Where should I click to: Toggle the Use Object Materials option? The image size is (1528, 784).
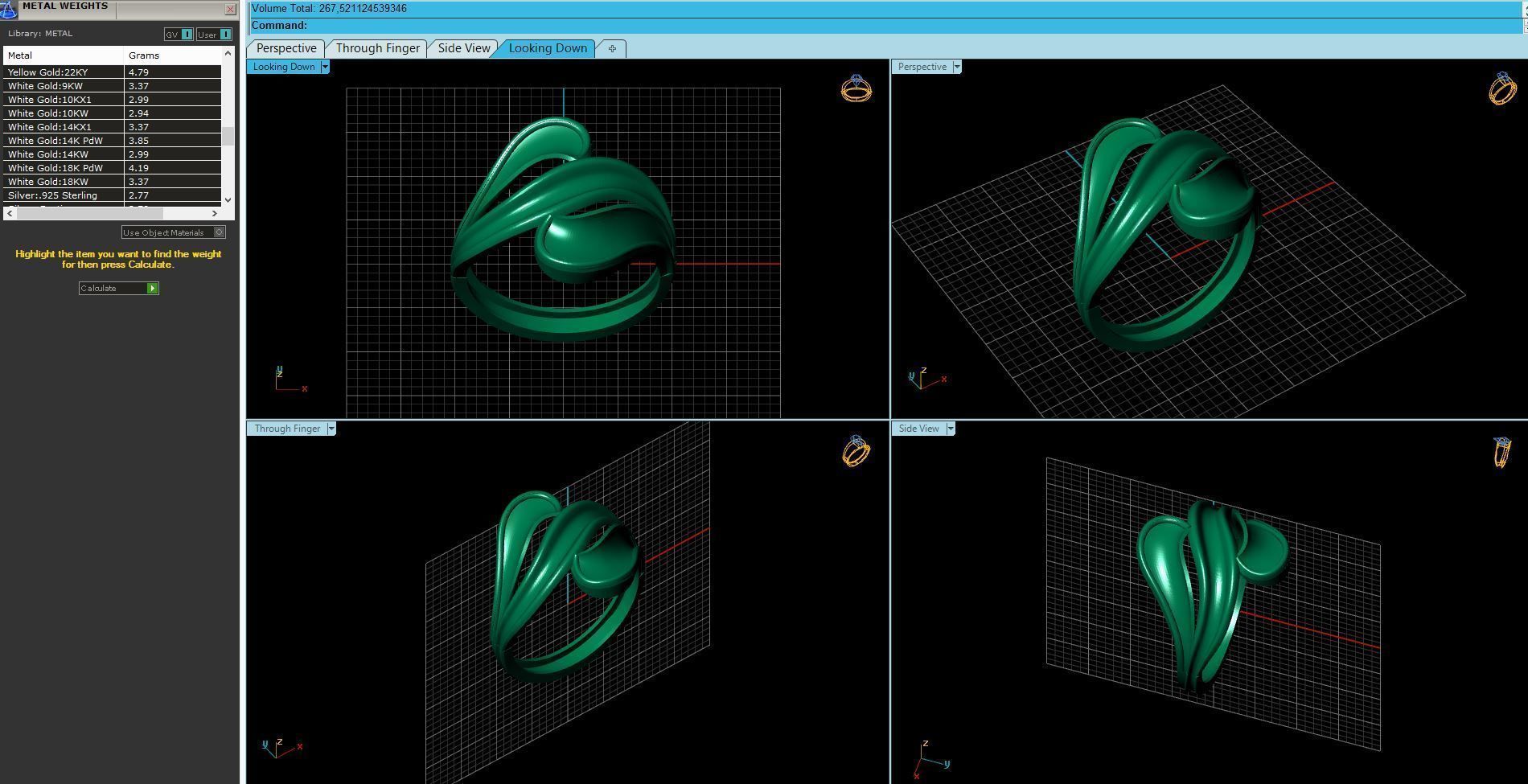pos(174,232)
